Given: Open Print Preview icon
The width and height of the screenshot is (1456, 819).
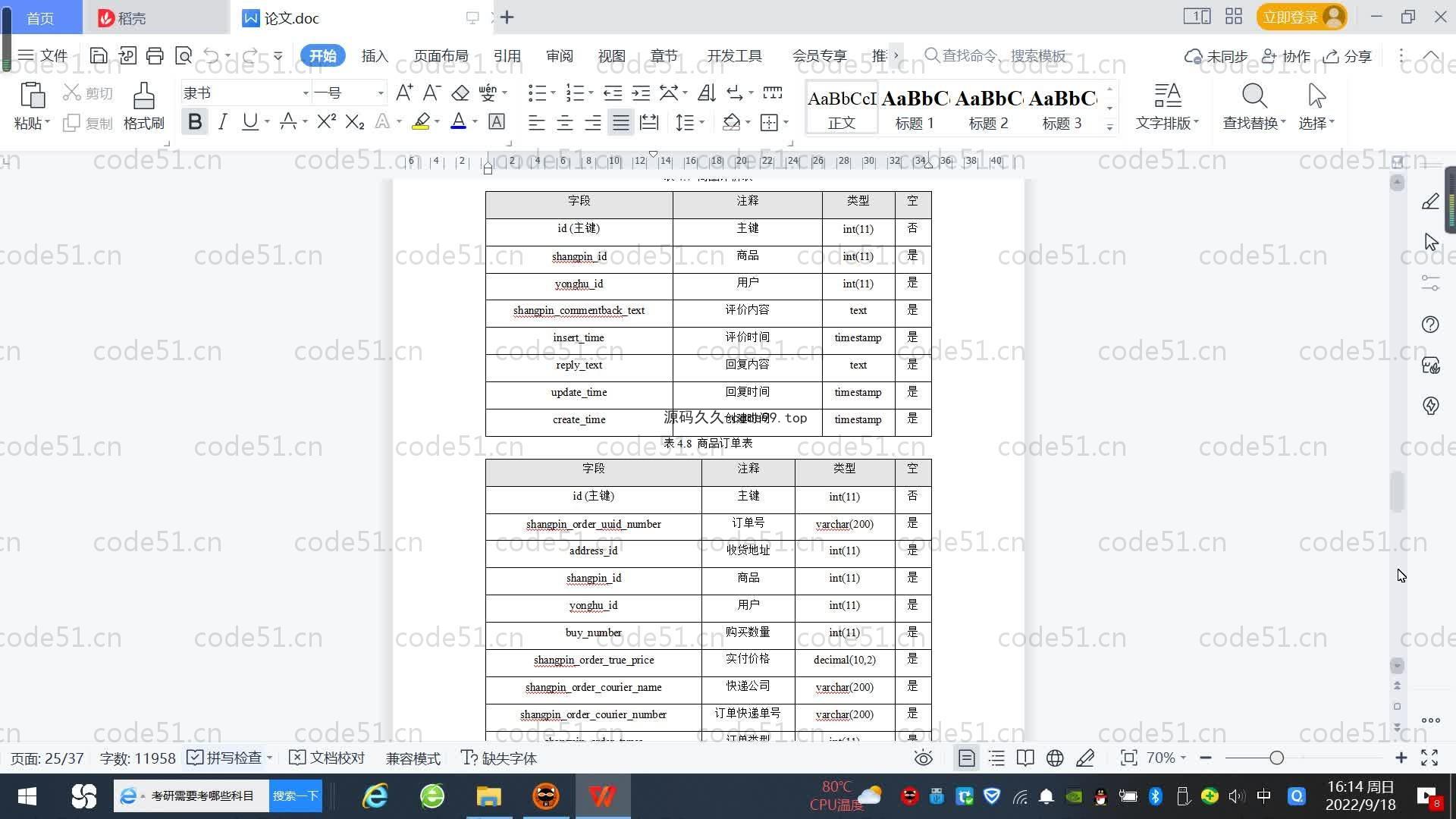Looking at the screenshot, I should [184, 55].
